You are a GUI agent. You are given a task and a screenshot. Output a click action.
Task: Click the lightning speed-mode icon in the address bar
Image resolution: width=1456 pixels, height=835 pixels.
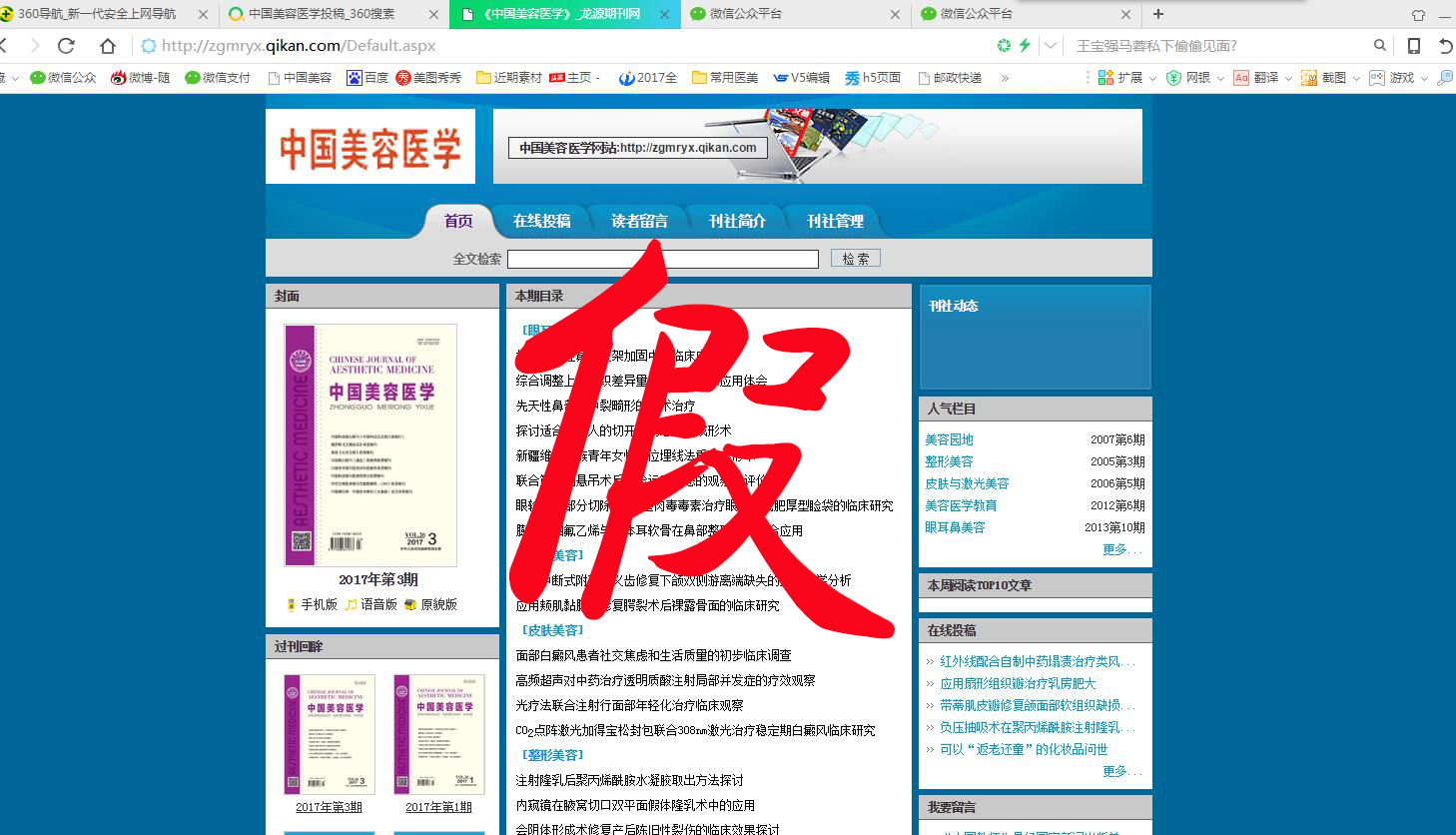coord(1025,46)
